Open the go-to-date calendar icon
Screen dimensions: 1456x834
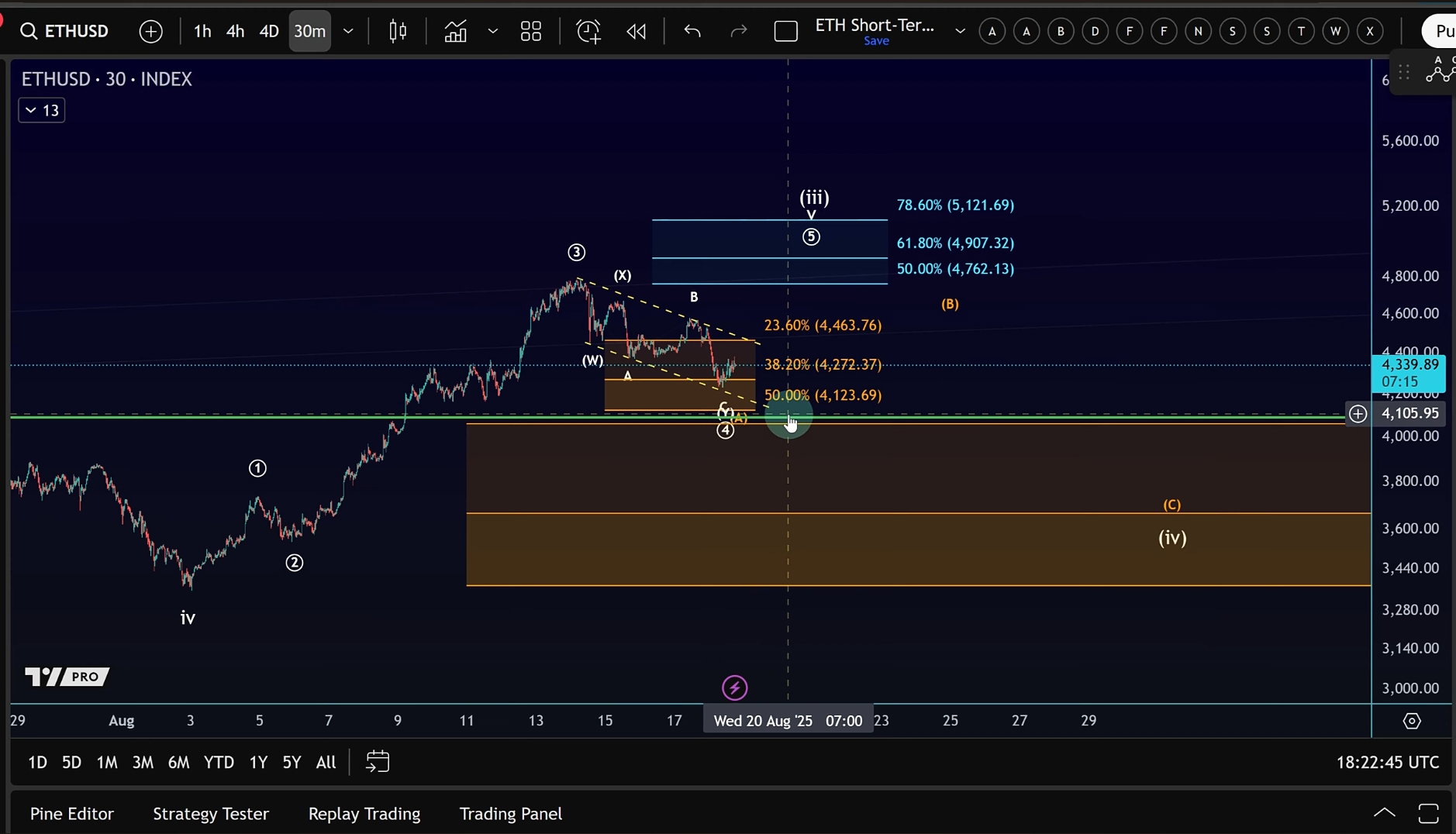[377, 761]
